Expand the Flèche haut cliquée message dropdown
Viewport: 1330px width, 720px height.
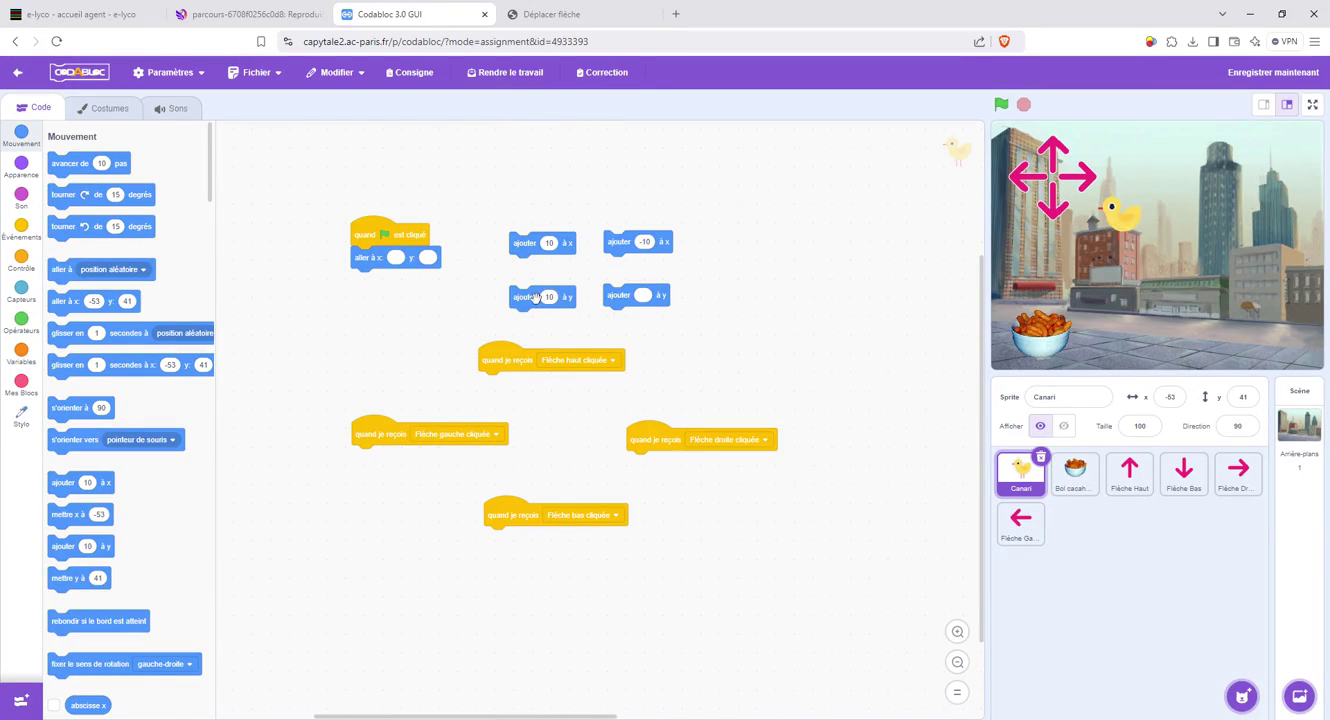point(613,361)
